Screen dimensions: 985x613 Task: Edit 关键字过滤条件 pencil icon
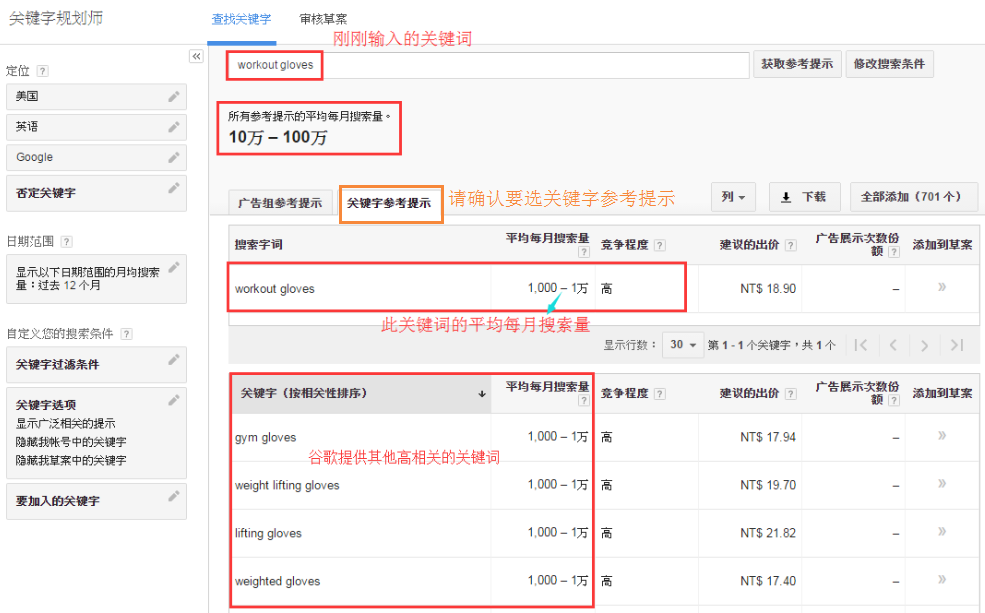pyautogui.click(x=174, y=359)
